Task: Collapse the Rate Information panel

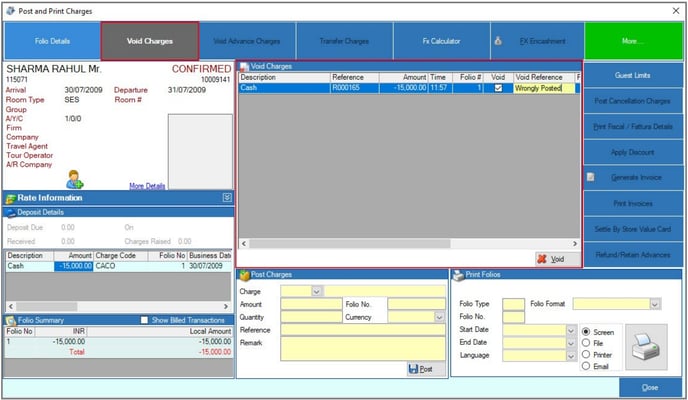Action: (227, 198)
